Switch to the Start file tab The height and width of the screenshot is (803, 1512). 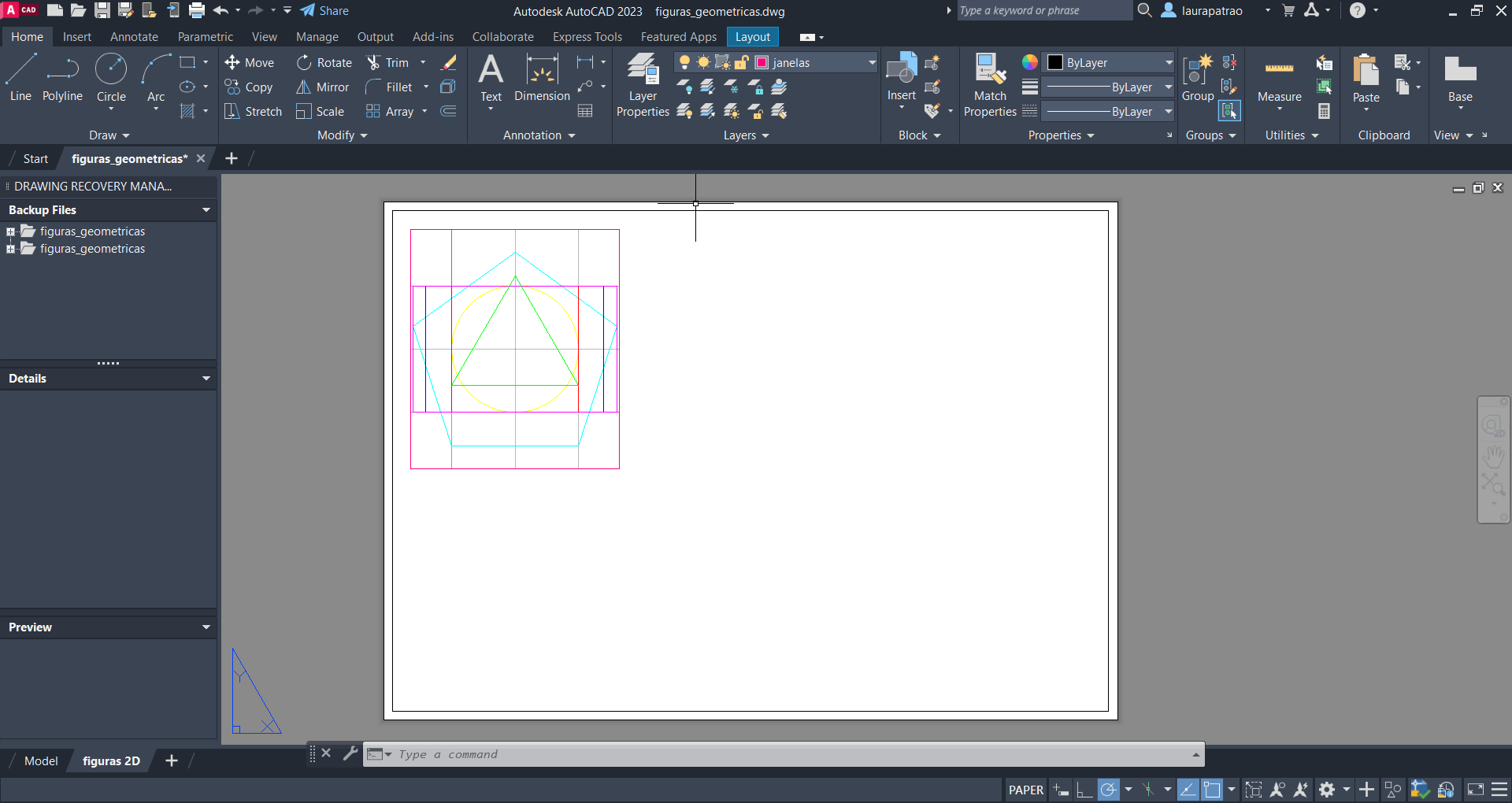tap(35, 159)
